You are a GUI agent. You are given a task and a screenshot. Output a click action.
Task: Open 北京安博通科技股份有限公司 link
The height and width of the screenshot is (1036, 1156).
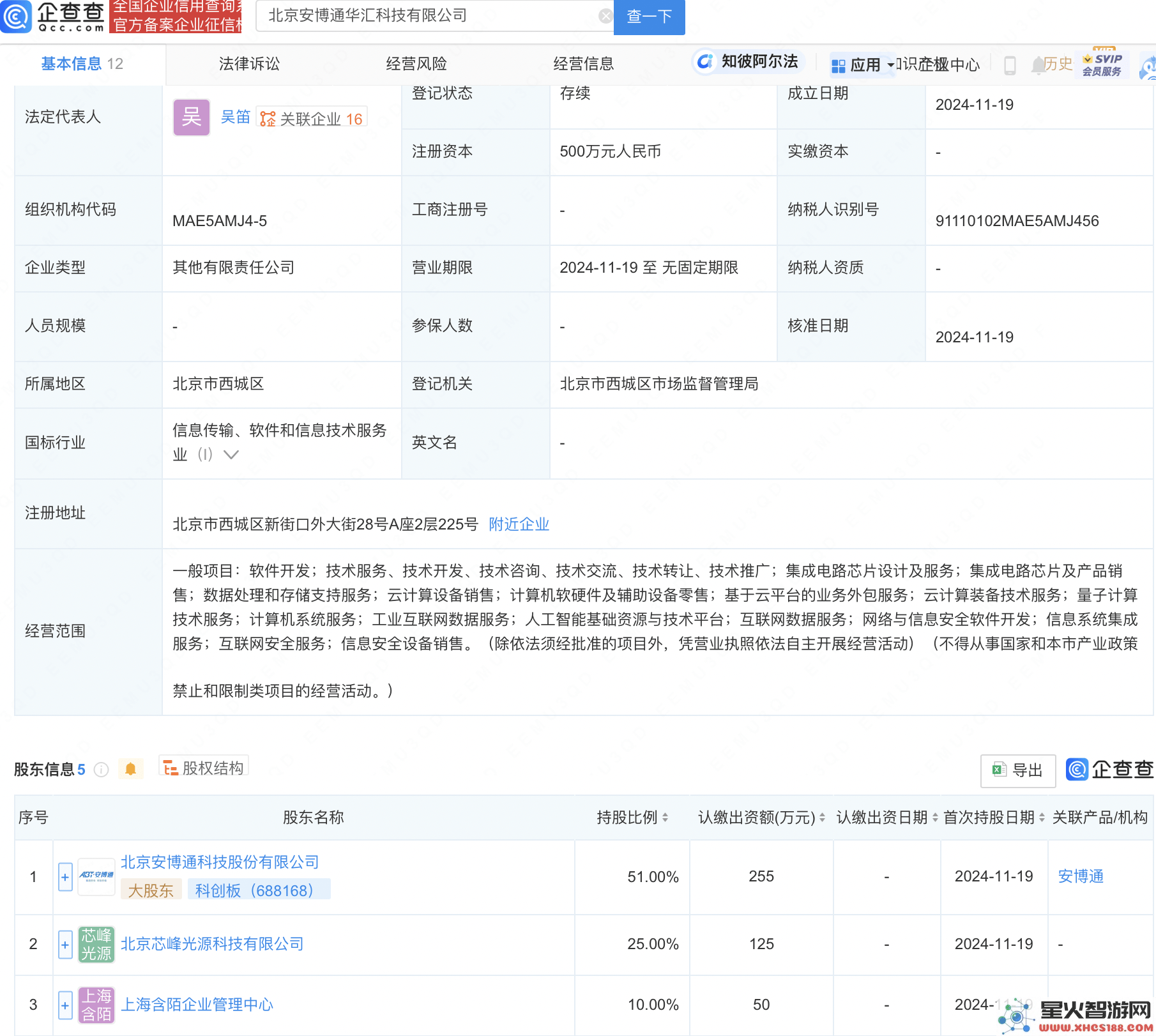click(220, 862)
